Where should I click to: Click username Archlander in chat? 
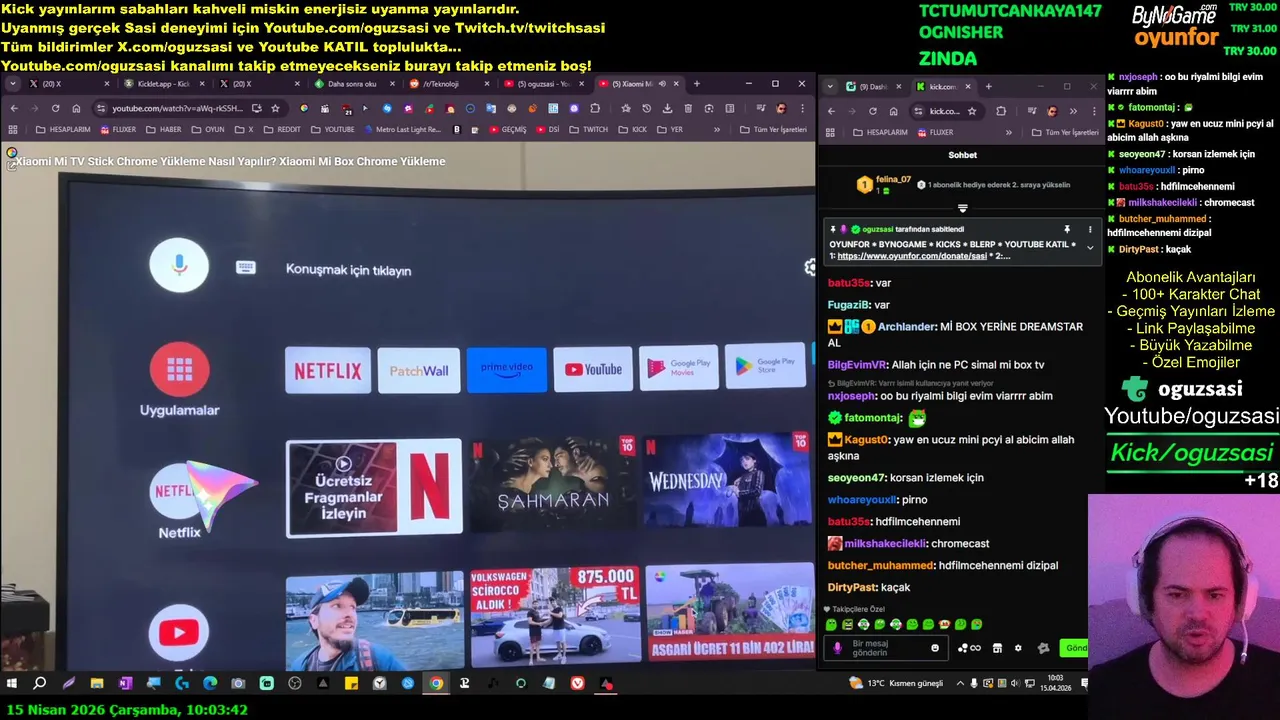coord(906,327)
